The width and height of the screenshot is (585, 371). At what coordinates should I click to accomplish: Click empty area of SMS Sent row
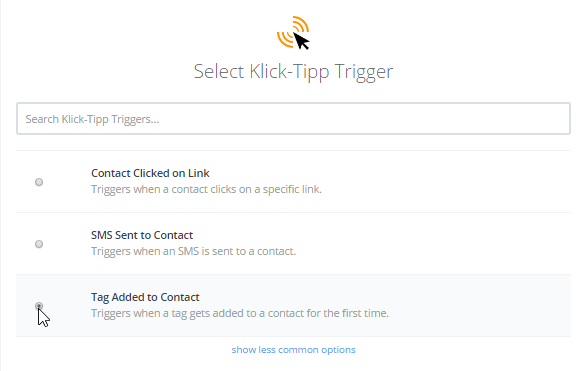(x=448, y=244)
